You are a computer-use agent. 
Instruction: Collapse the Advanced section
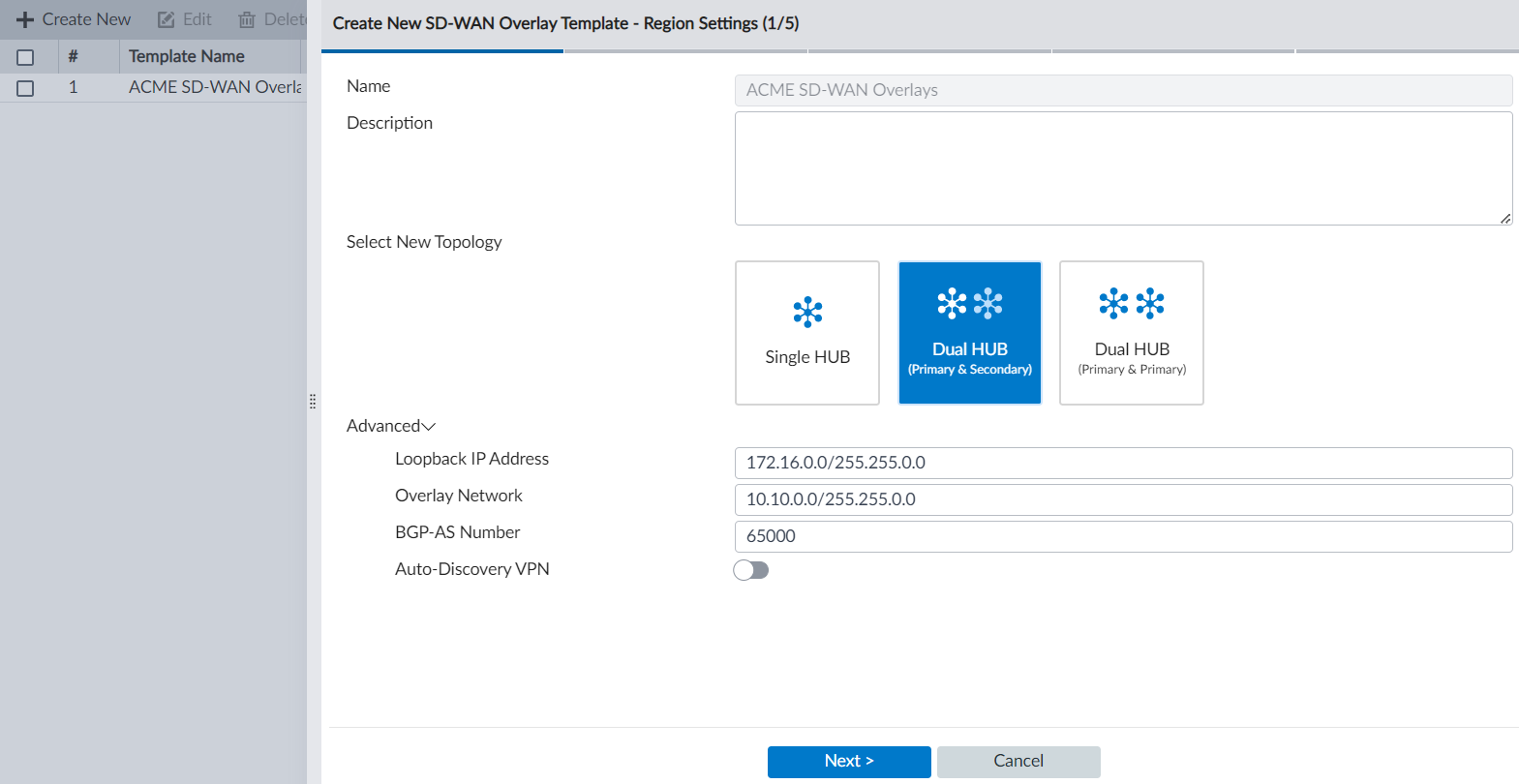tap(391, 426)
